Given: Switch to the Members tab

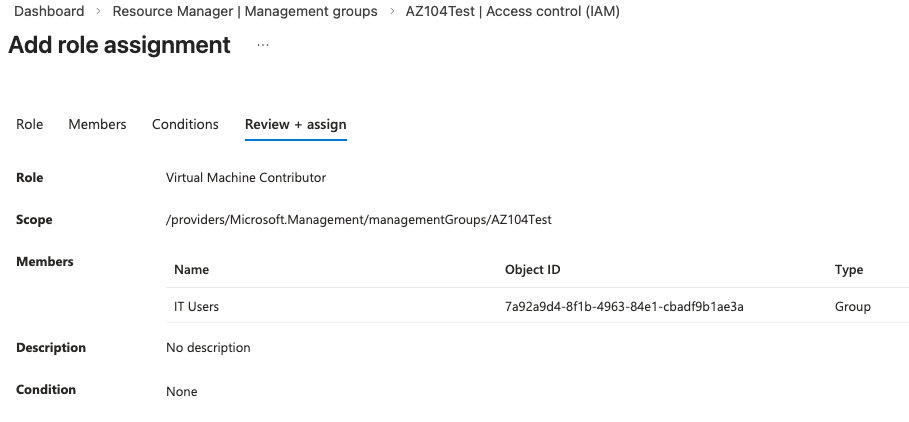Looking at the screenshot, I should tap(97, 124).
